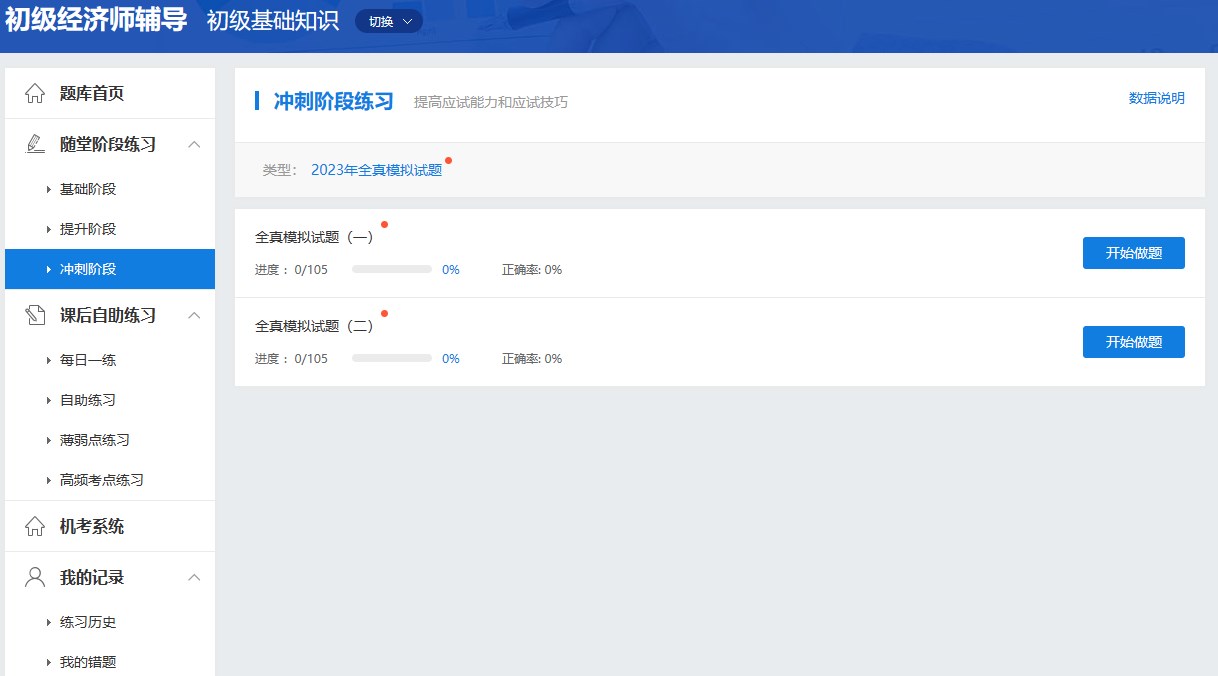Open 薄弱点练习 in the sidebar
Viewport: 1218px width, 676px height.
95,440
